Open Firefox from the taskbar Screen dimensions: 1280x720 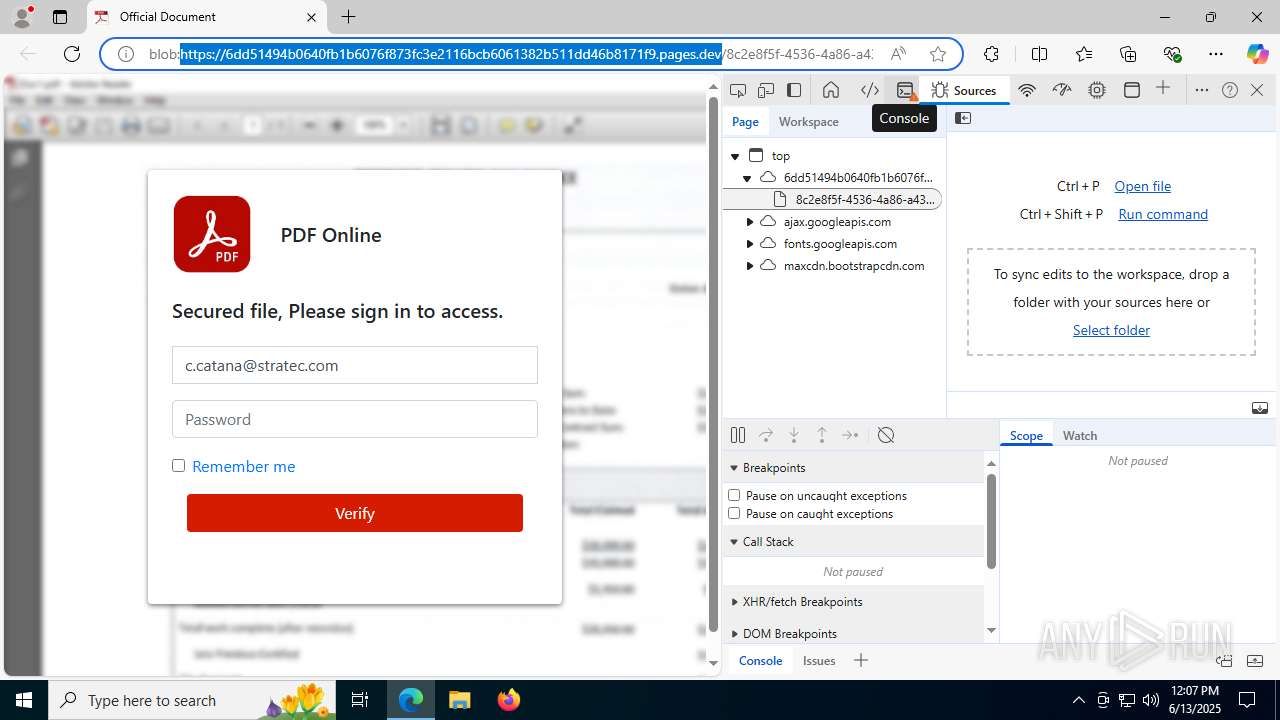[509, 700]
